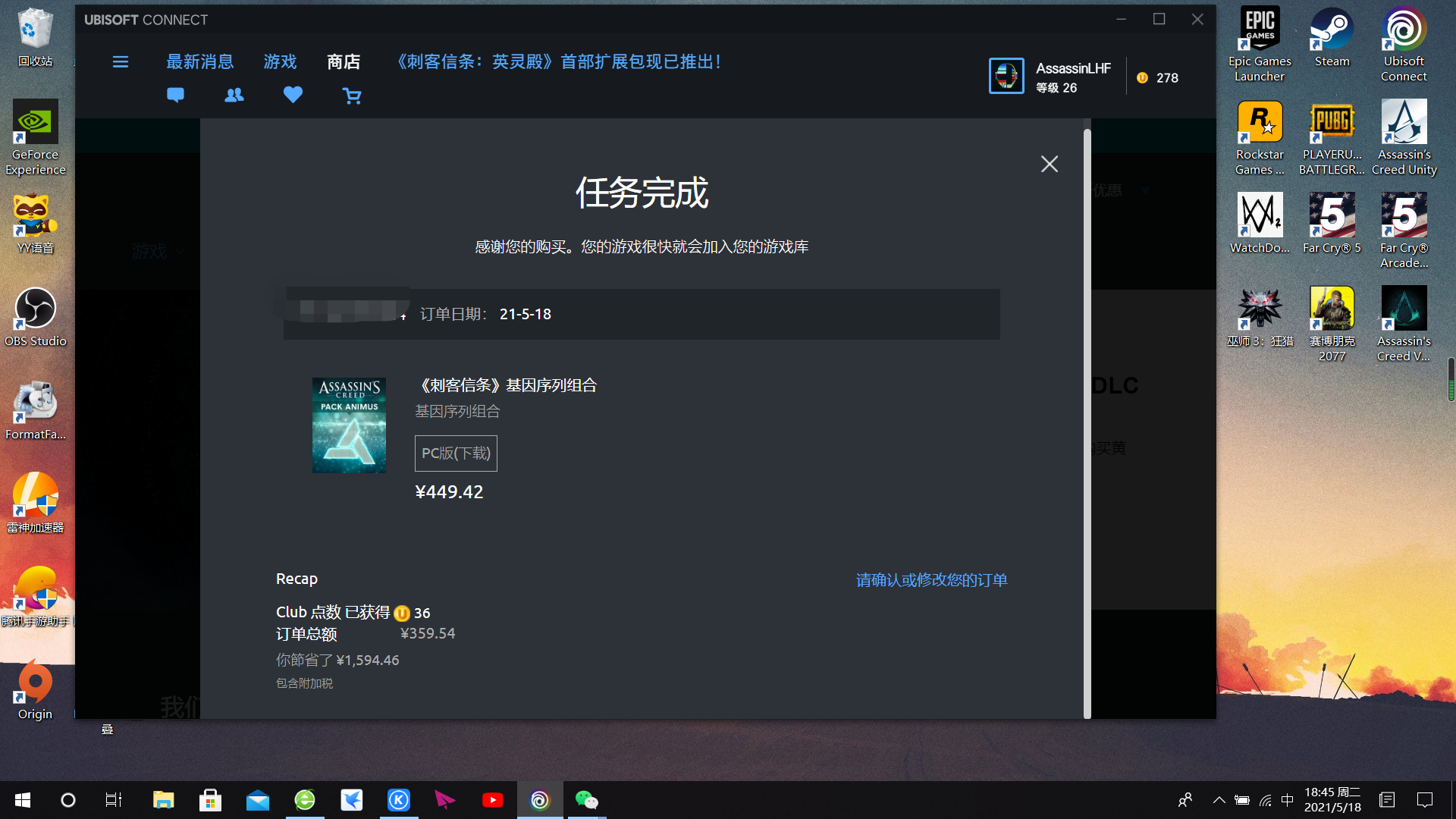Viewport: 1456px width, 819px height.
Task: Open Microsoft Store from the taskbar
Action: tap(210, 800)
